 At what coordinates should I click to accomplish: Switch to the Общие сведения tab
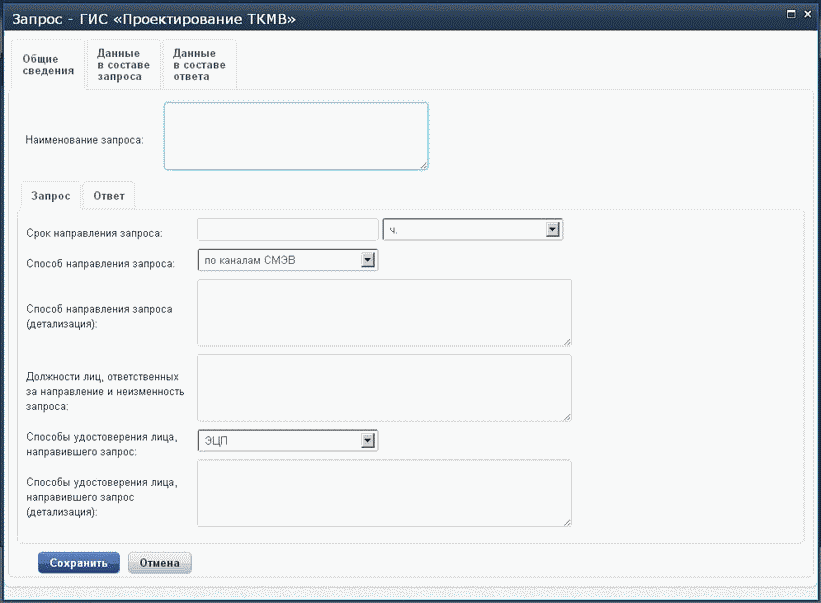point(48,65)
